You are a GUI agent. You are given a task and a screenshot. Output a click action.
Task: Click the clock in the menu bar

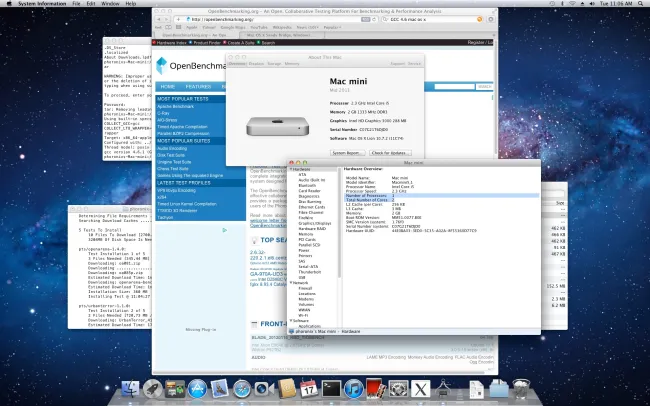[x=616, y=3]
